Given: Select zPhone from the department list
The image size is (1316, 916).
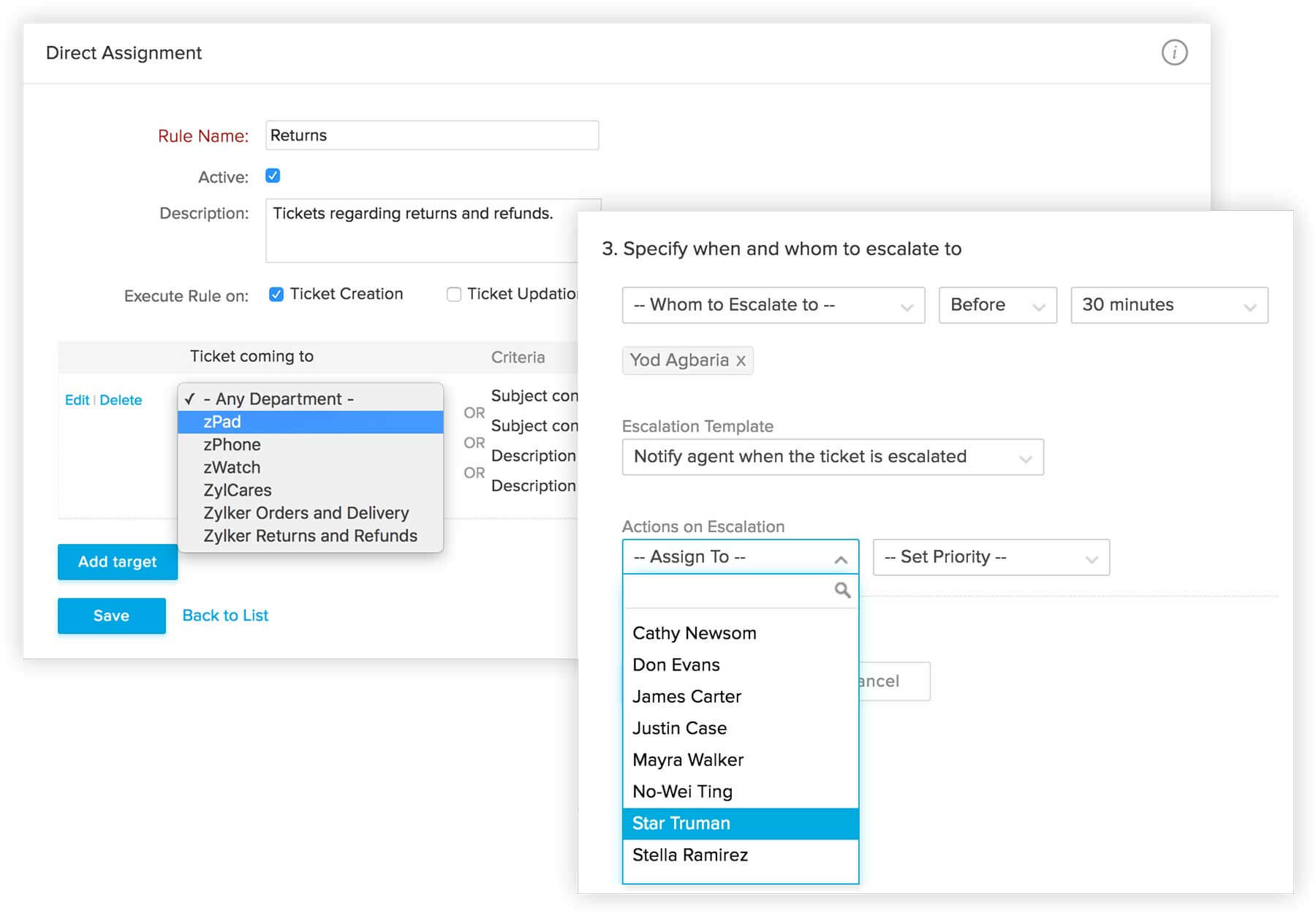Looking at the screenshot, I should click(x=231, y=444).
